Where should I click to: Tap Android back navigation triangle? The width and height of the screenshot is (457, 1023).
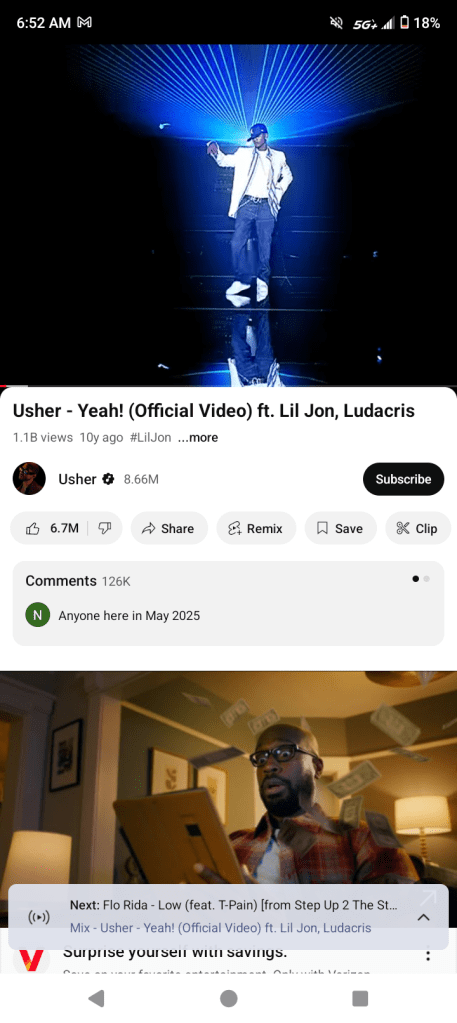[x=96, y=998]
